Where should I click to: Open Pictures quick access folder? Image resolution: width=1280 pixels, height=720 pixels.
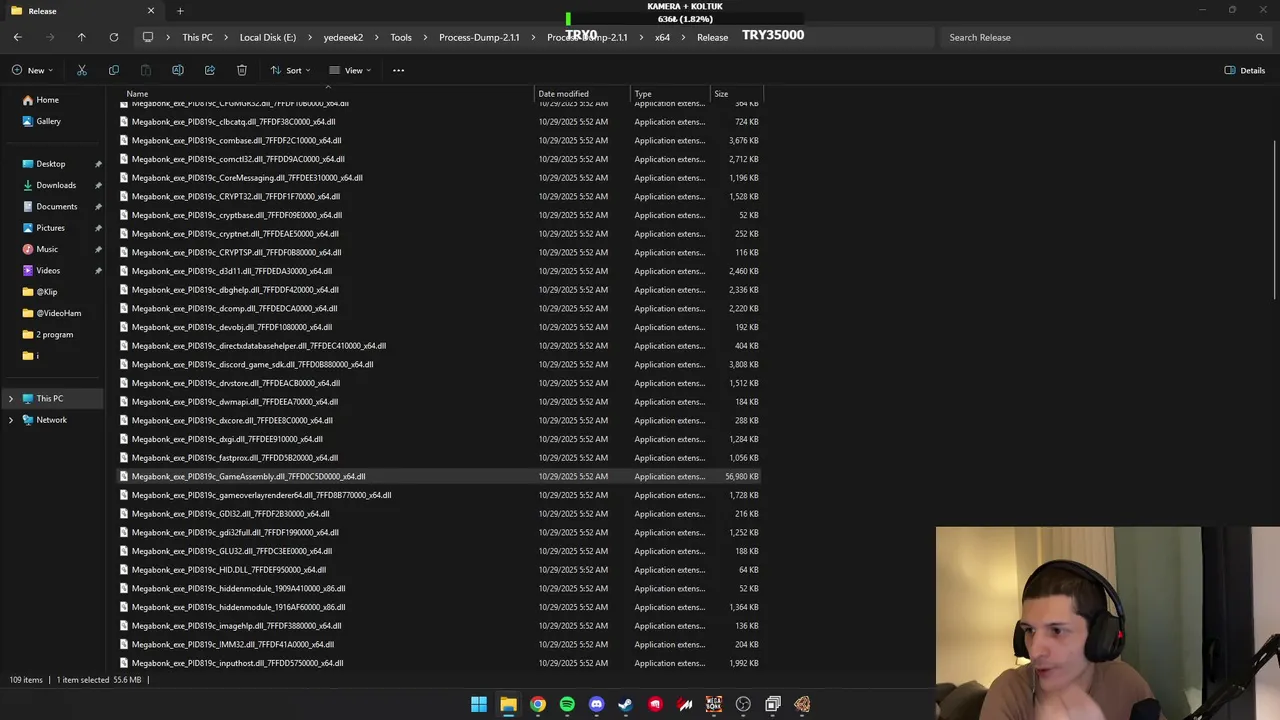(x=50, y=228)
